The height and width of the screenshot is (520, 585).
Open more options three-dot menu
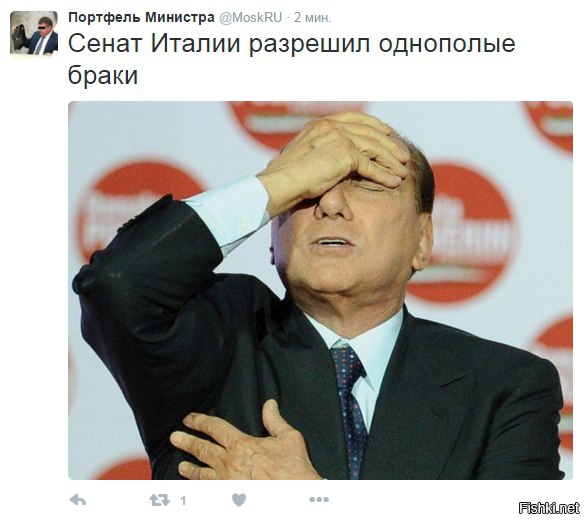319,499
